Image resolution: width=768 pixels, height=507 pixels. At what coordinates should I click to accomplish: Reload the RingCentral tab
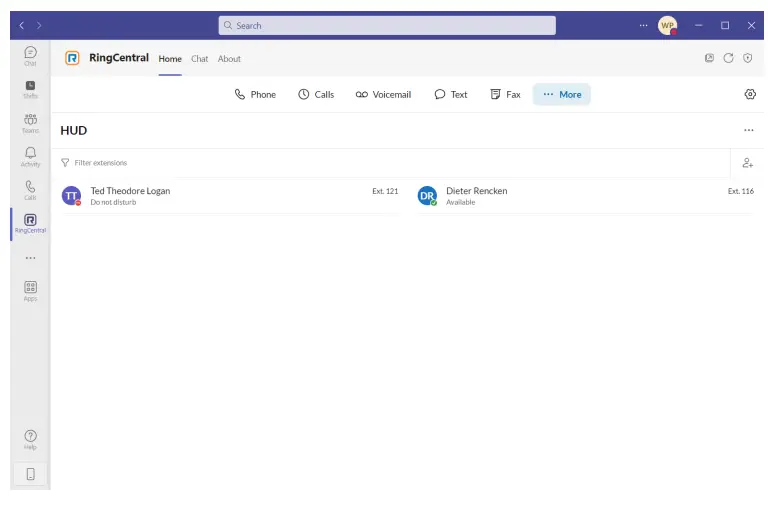pos(728,58)
